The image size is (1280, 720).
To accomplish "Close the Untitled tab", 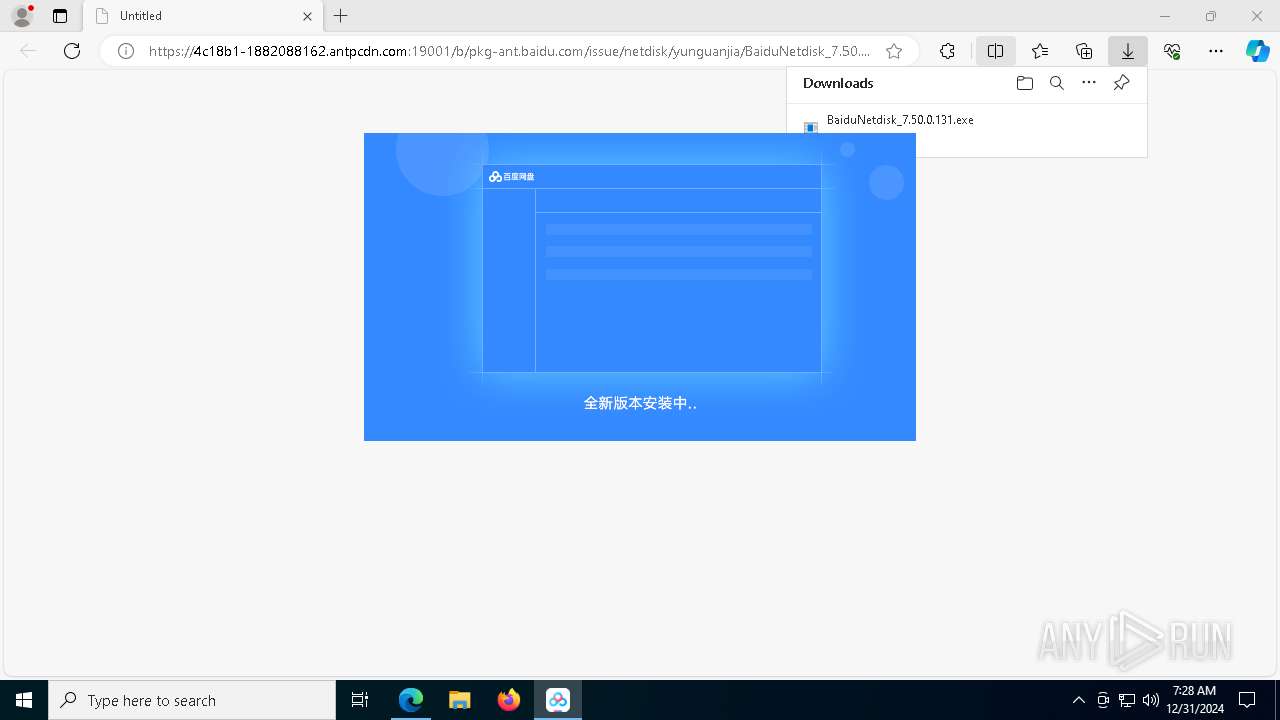I will 307,16.
